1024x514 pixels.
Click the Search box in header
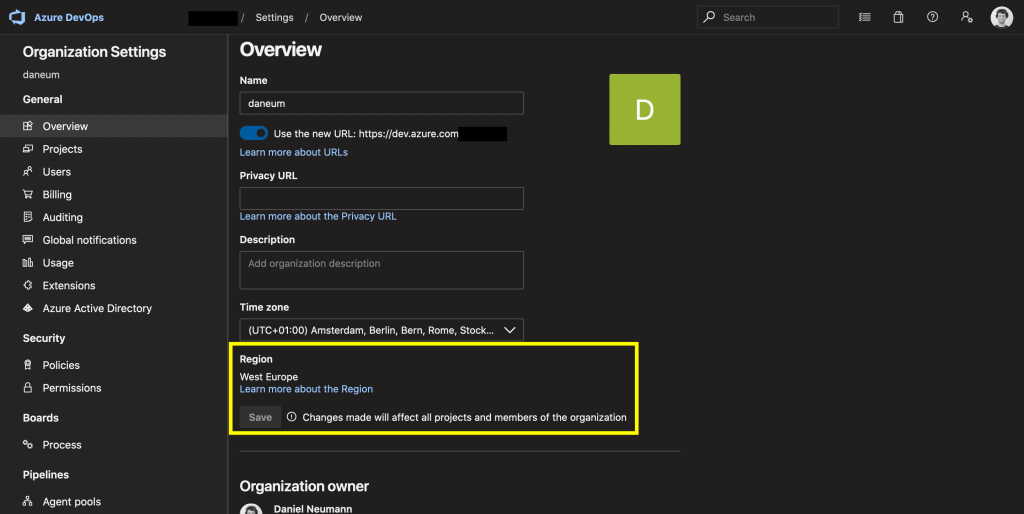pos(767,17)
